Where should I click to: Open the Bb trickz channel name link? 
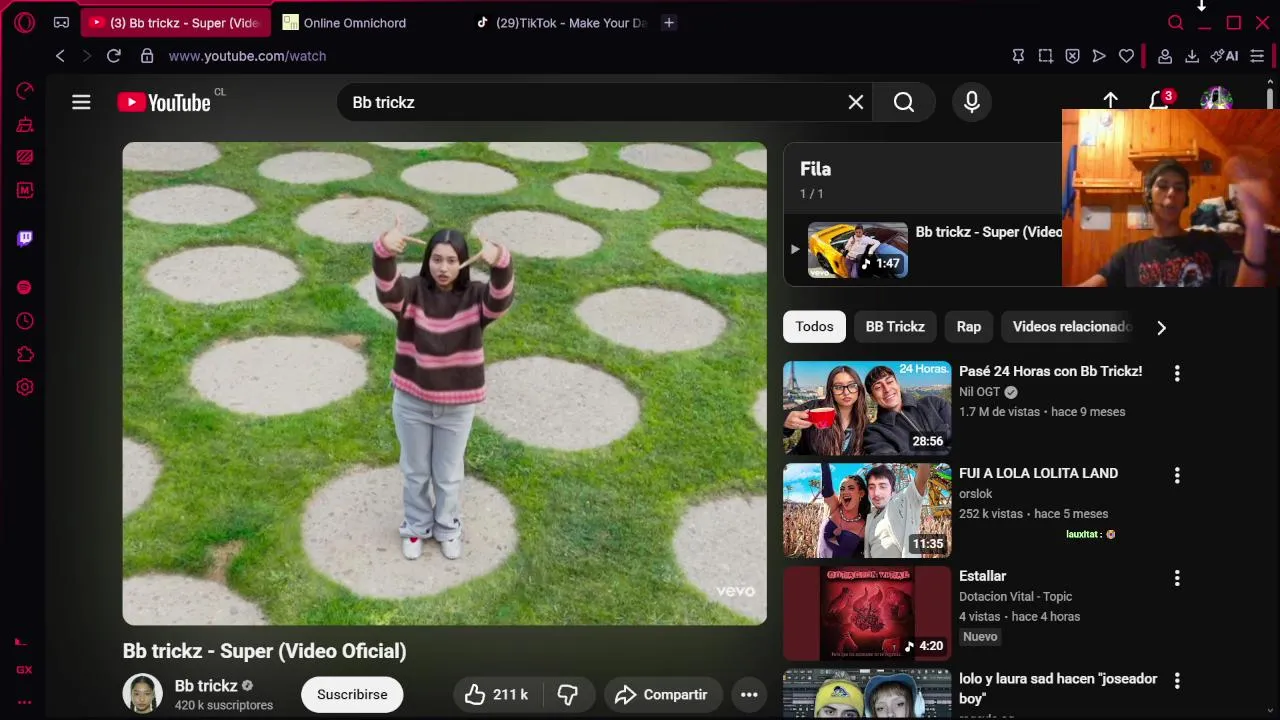coord(206,686)
